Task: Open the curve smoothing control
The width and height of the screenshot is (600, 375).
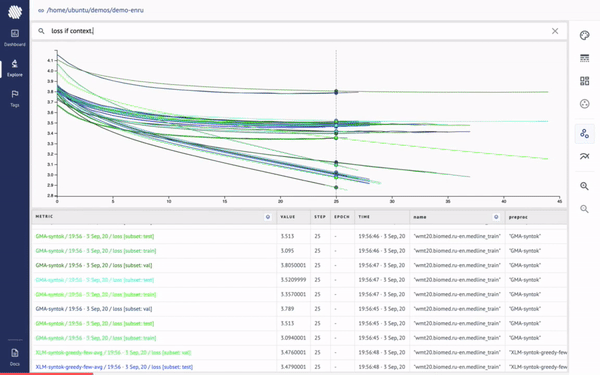Action: pyautogui.click(x=584, y=156)
